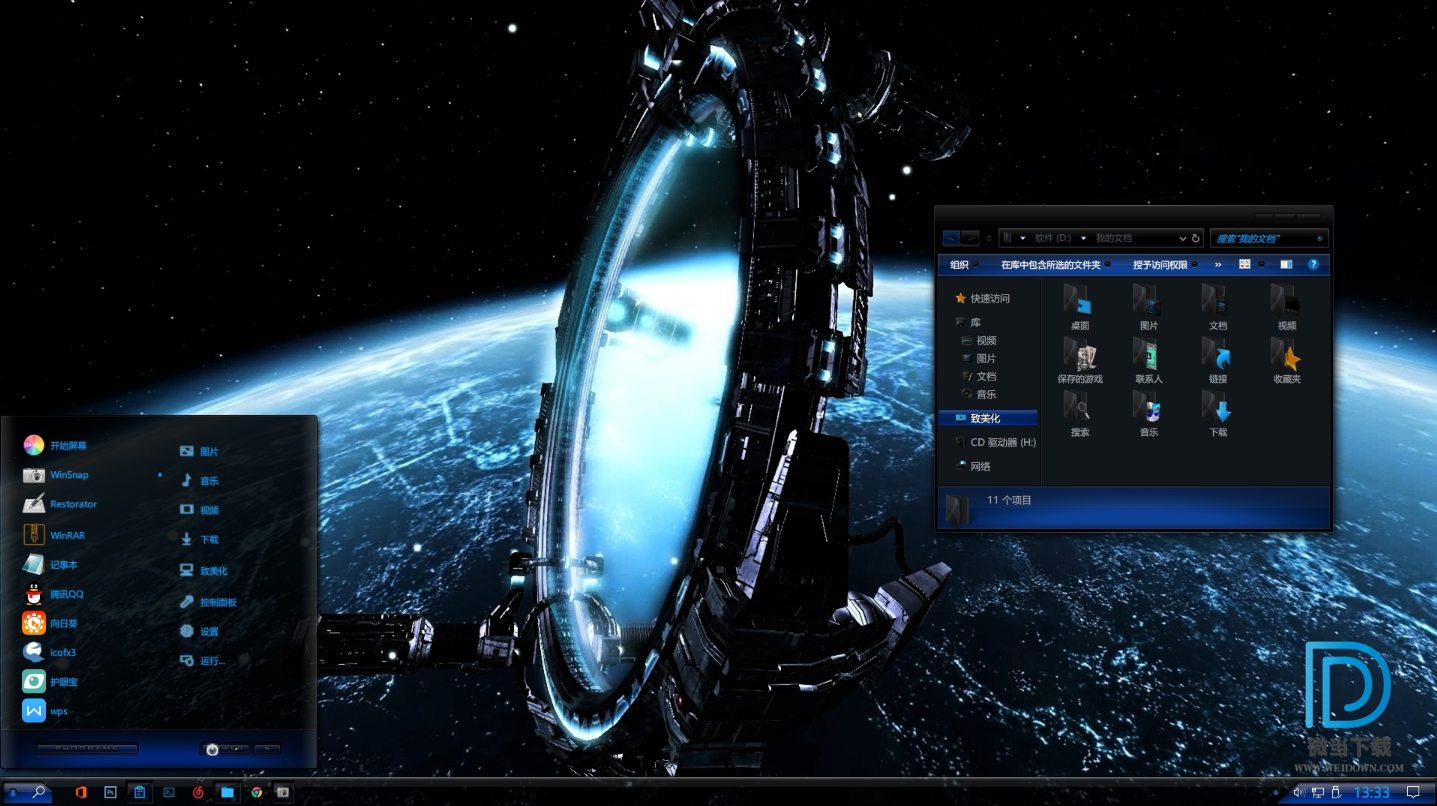Open the view options dropdown arrow
The width and height of the screenshot is (1437, 806).
point(1262,265)
